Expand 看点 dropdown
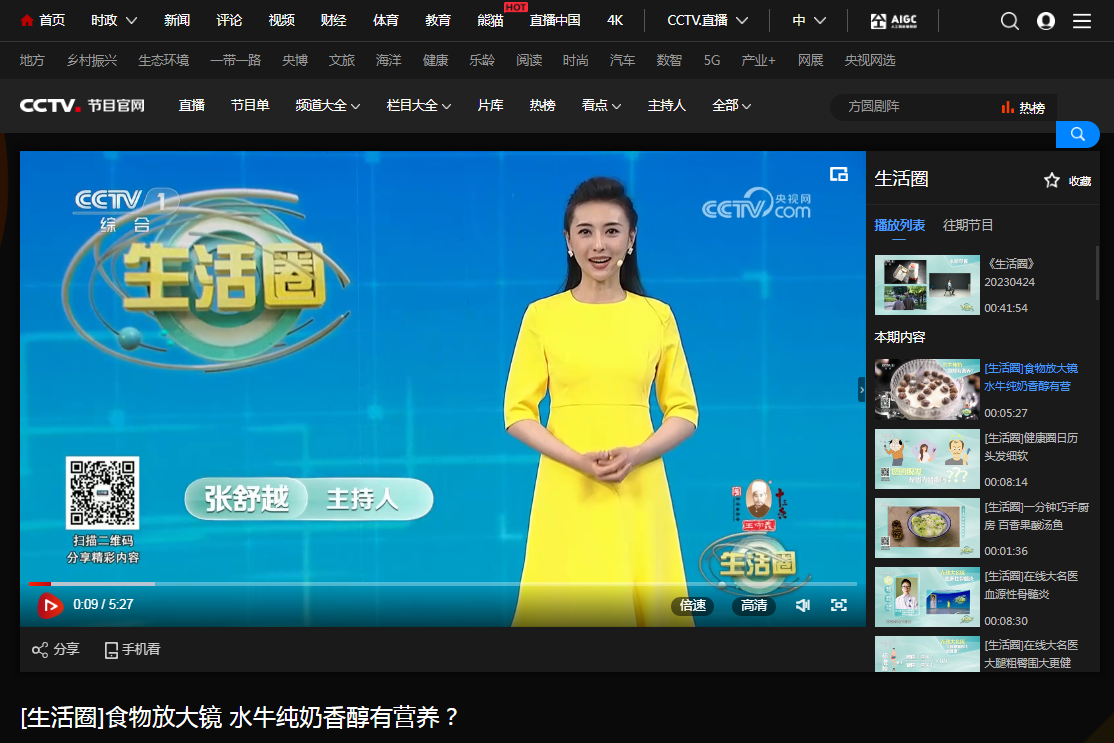 pos(601,106)
